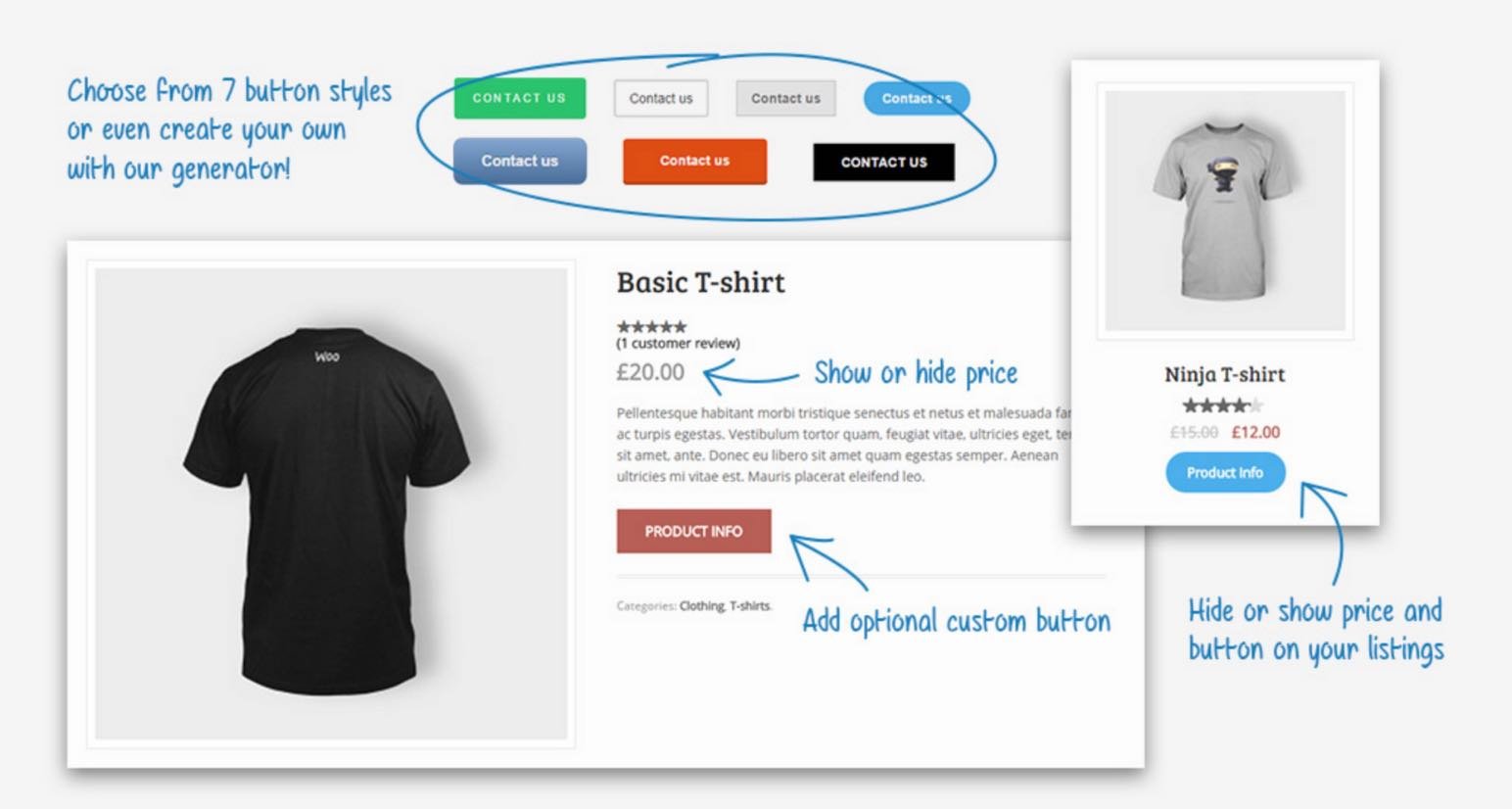1512x809 pixels.
Task: Open the Ninja T-shirt thumbnail image
Action: pyautogui.click(x=1225, y=211)
